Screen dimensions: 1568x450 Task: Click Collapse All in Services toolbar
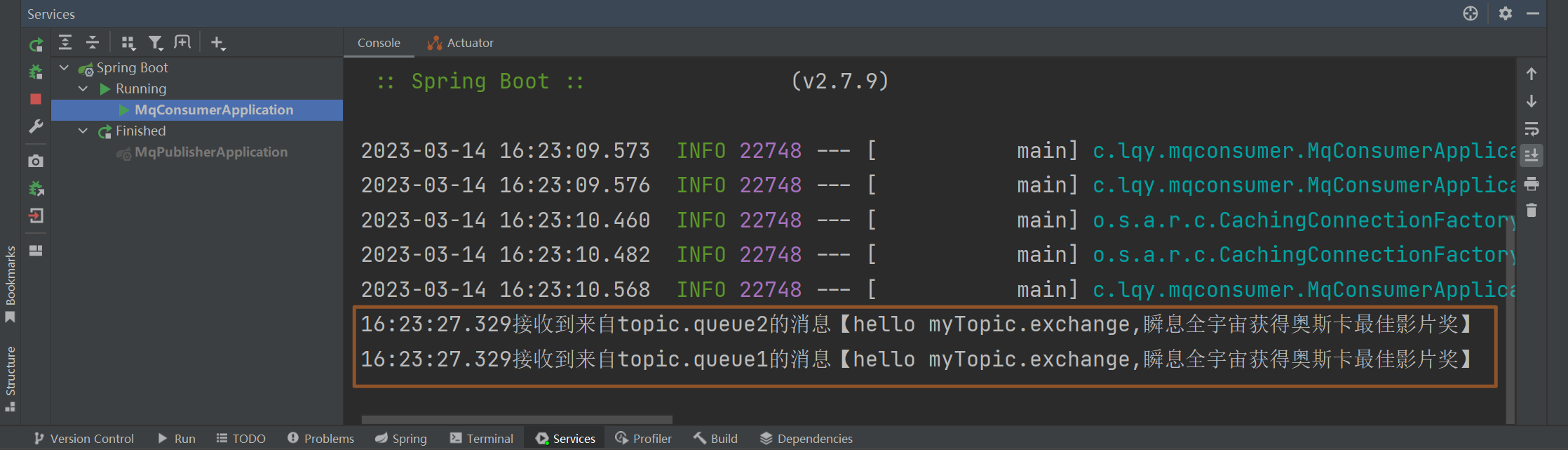point(93,43)
